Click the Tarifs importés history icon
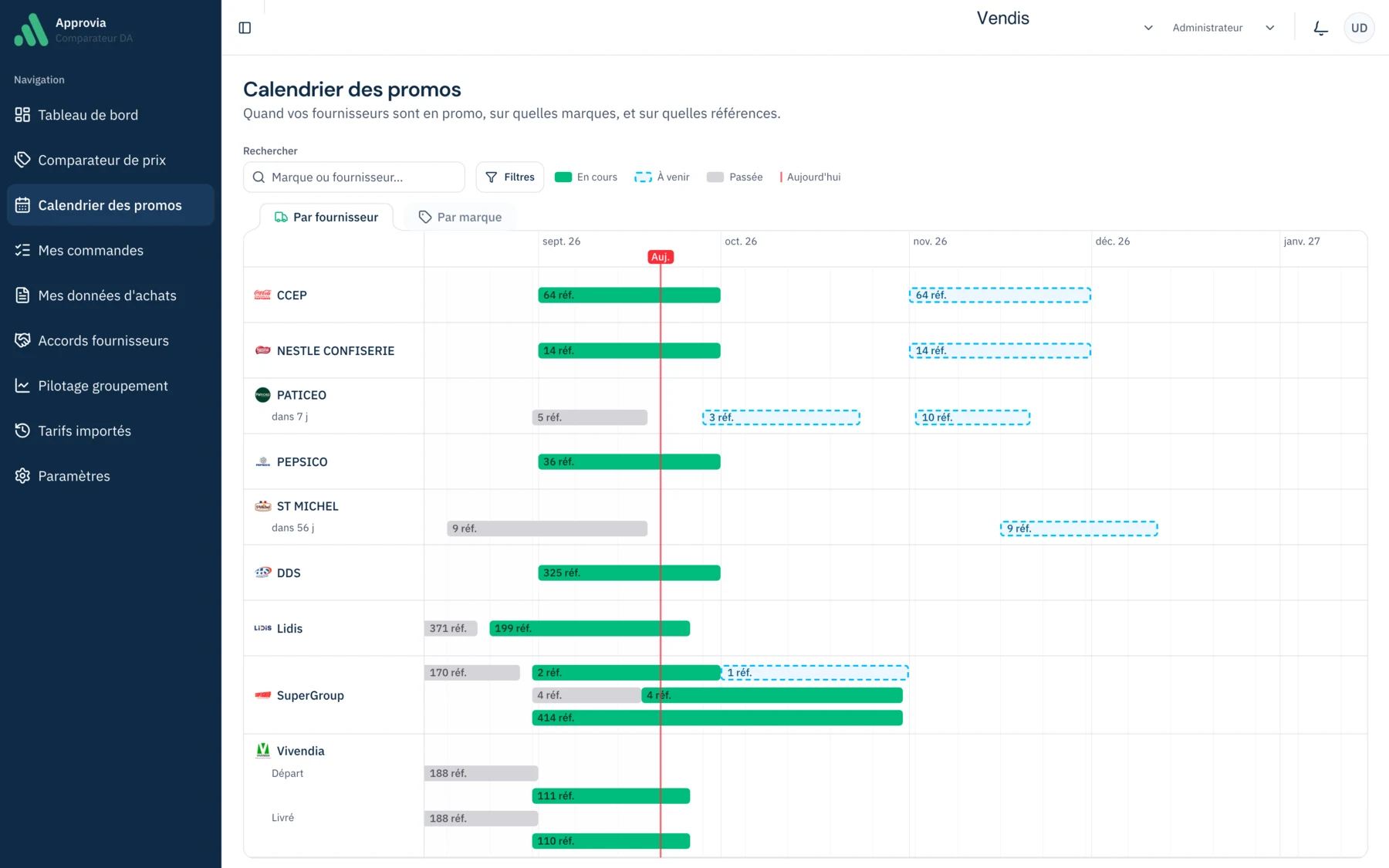Screen dimensions: 1389x868 22,431
